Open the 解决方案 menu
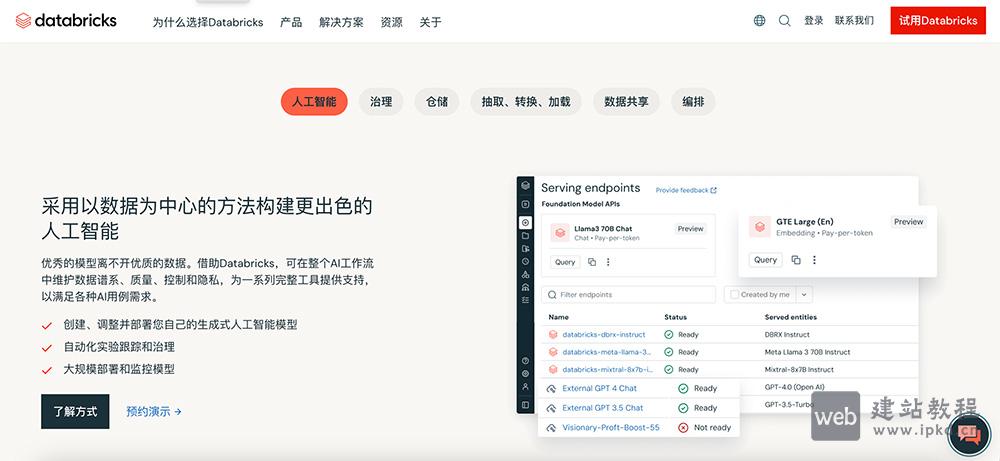The image size is (1000, 461). pos(341,22)
